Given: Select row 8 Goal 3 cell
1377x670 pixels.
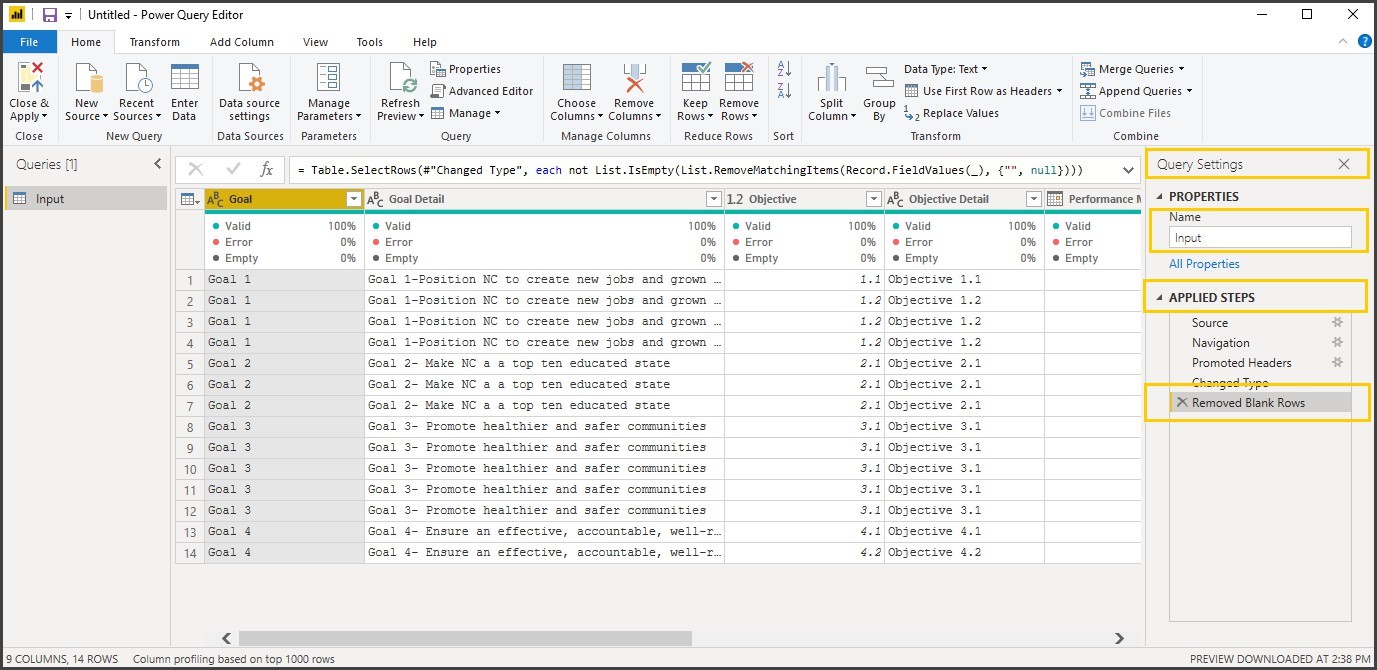Looking at the screenshot, I should [x=284, y=426].
